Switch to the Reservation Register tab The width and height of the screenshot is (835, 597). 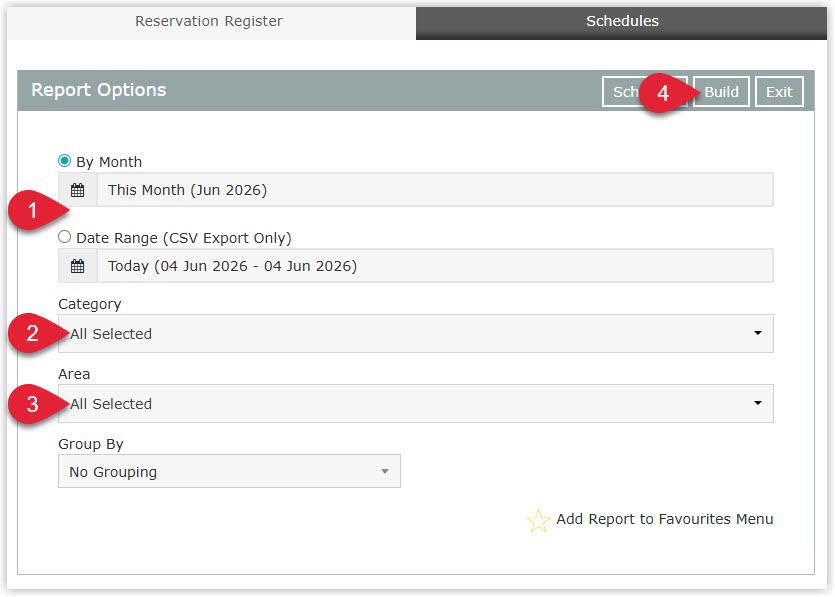[209, 21]
